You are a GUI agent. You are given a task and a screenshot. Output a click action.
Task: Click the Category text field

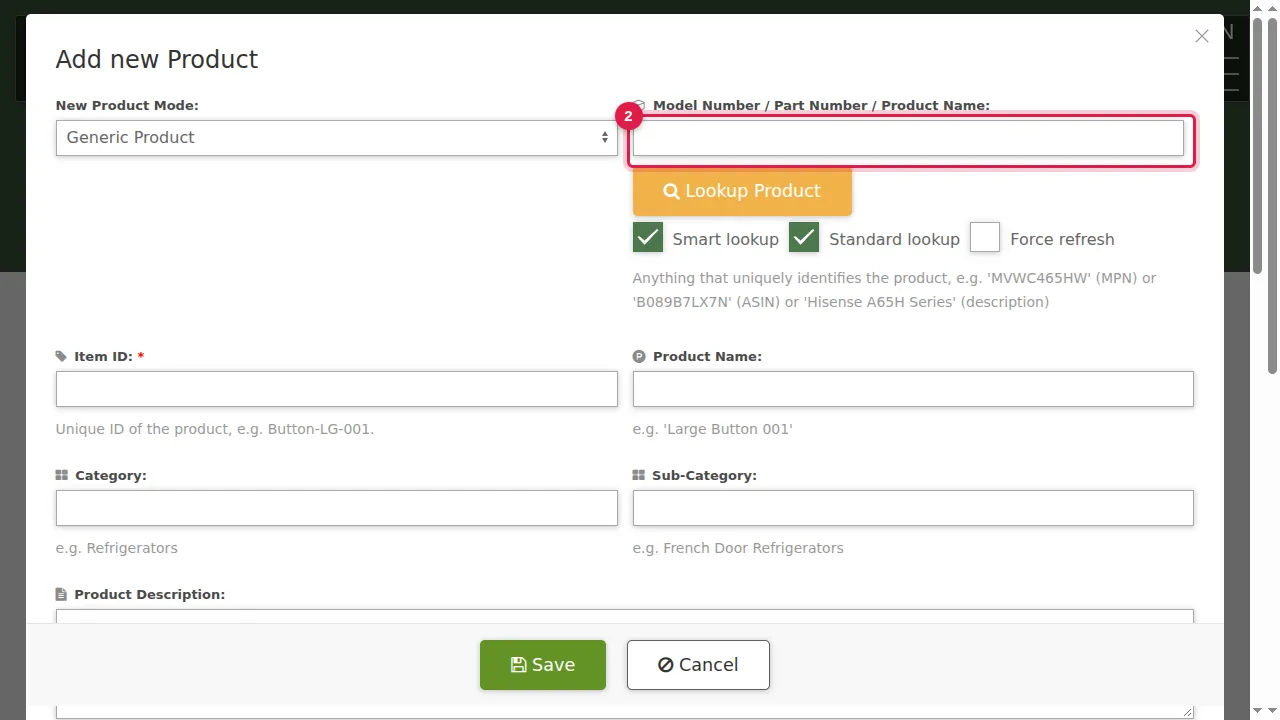coord(336,508)
